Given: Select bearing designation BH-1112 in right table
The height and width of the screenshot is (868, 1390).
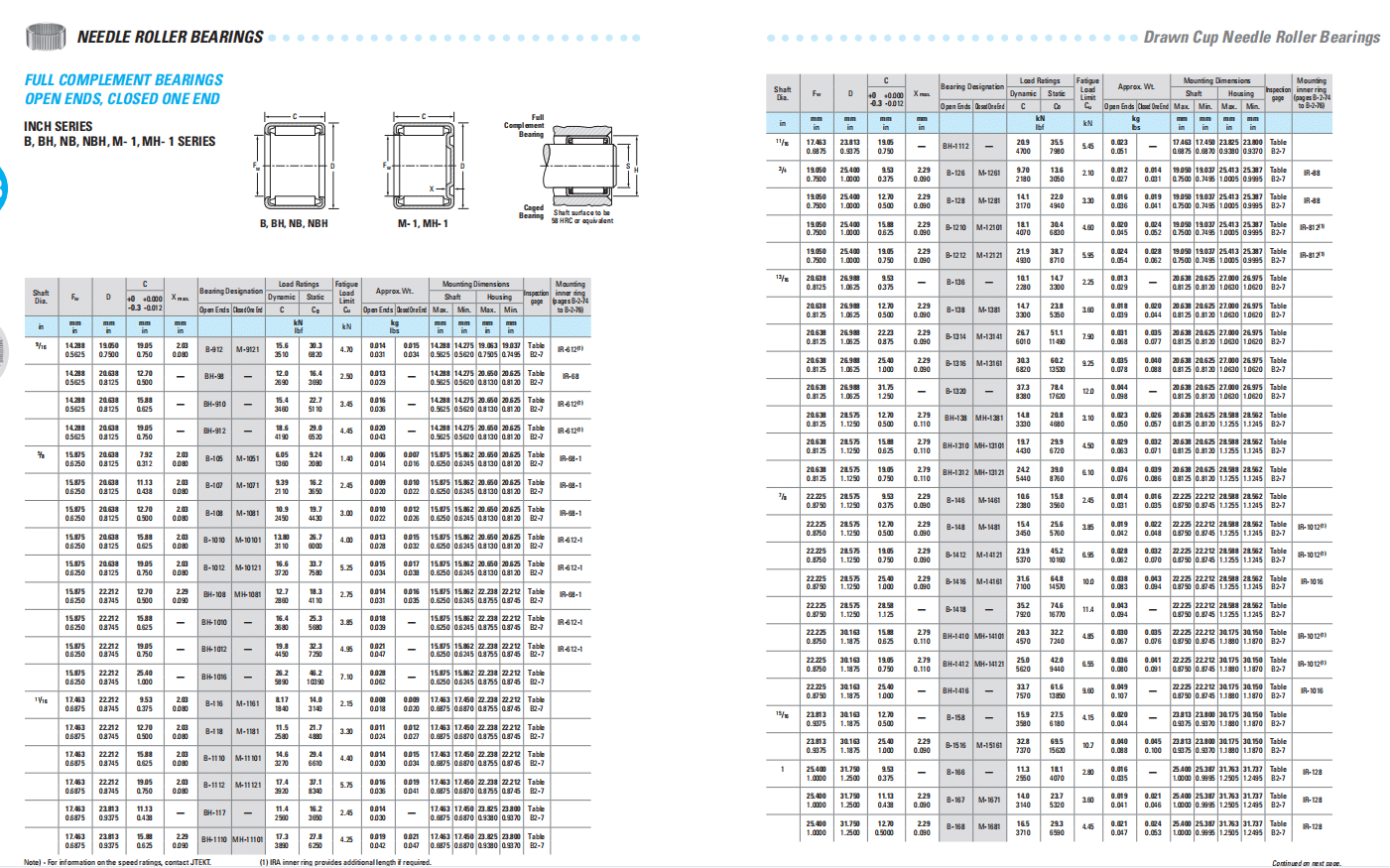Looking at the screenshot, I should (955, 146).
